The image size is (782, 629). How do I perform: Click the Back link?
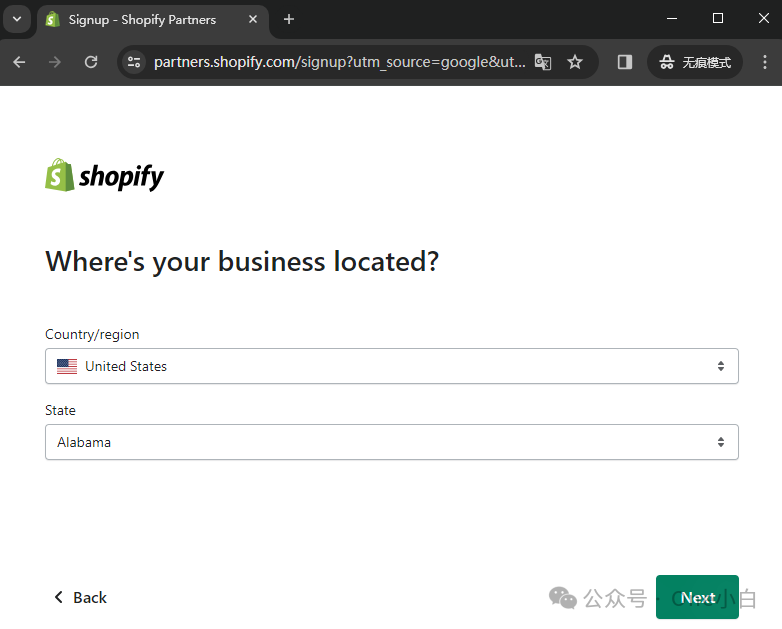coord(80,598)
